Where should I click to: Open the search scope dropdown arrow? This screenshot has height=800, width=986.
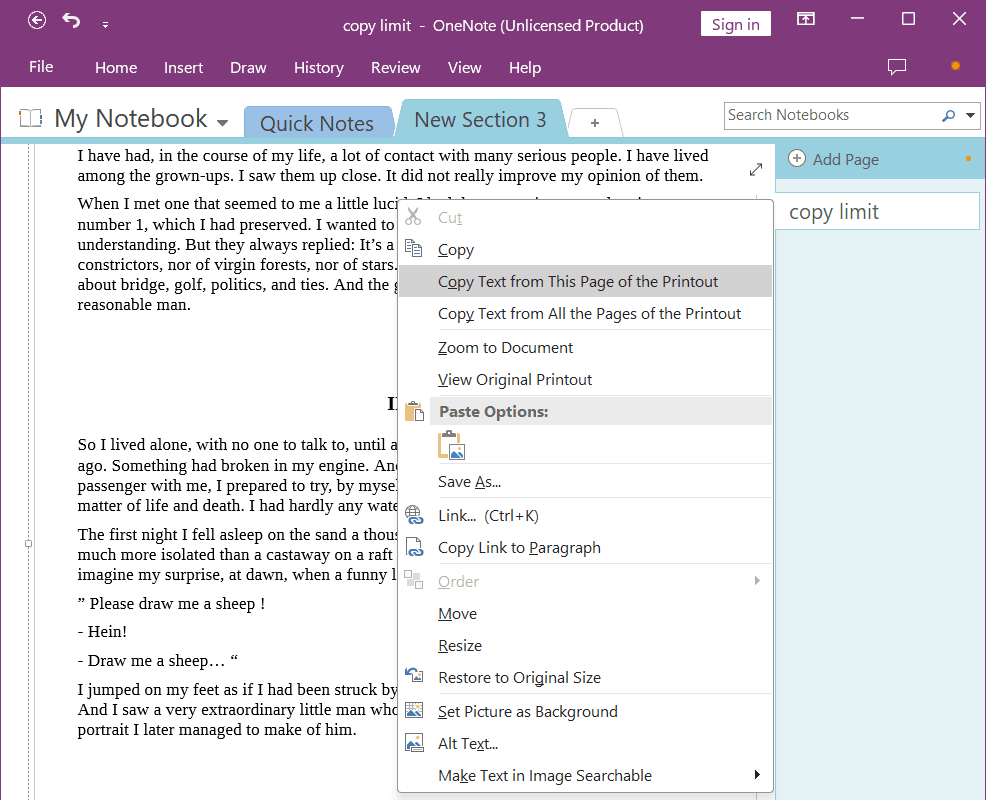click(970, 115)
